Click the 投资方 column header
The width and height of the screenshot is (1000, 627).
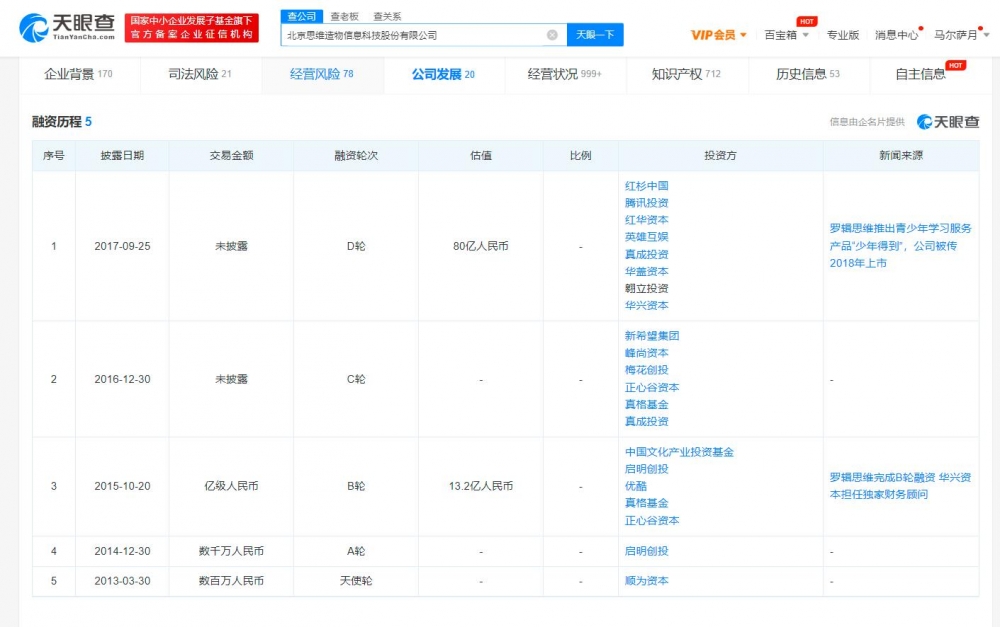[x=720, y=156]
